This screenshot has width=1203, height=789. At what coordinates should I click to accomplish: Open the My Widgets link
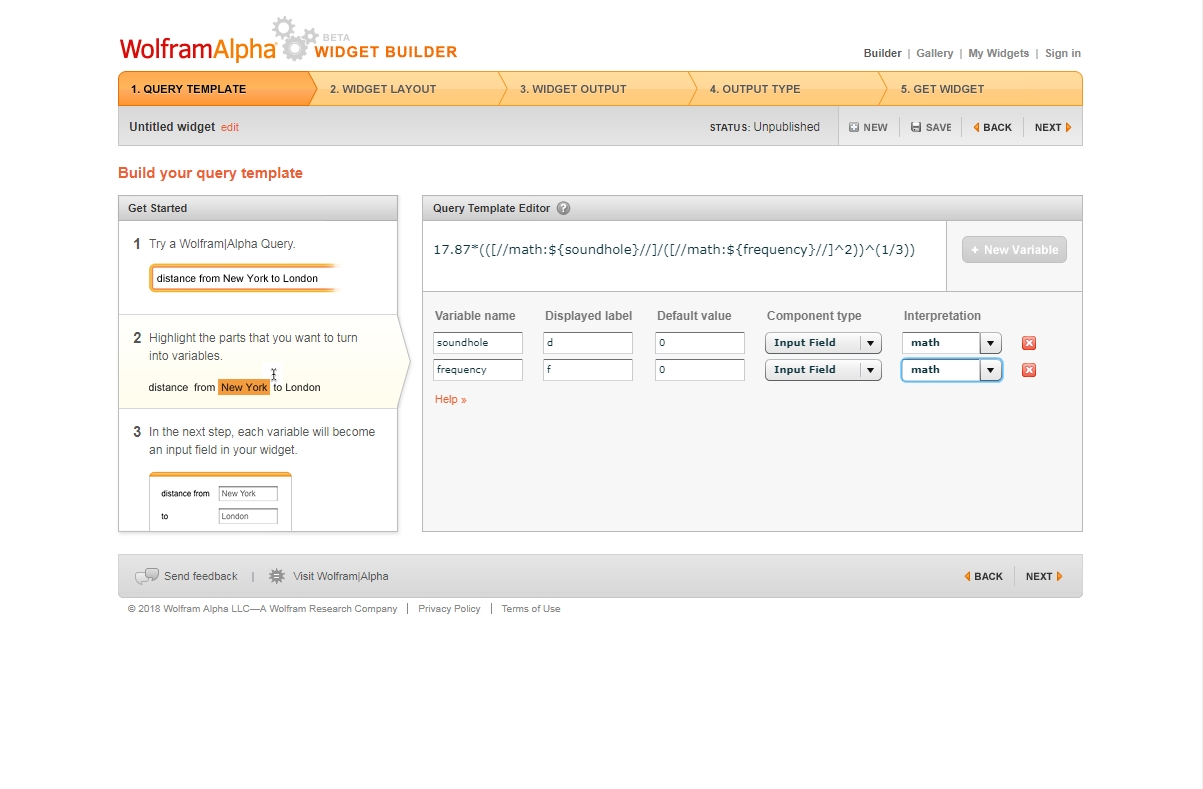point(998,53)
